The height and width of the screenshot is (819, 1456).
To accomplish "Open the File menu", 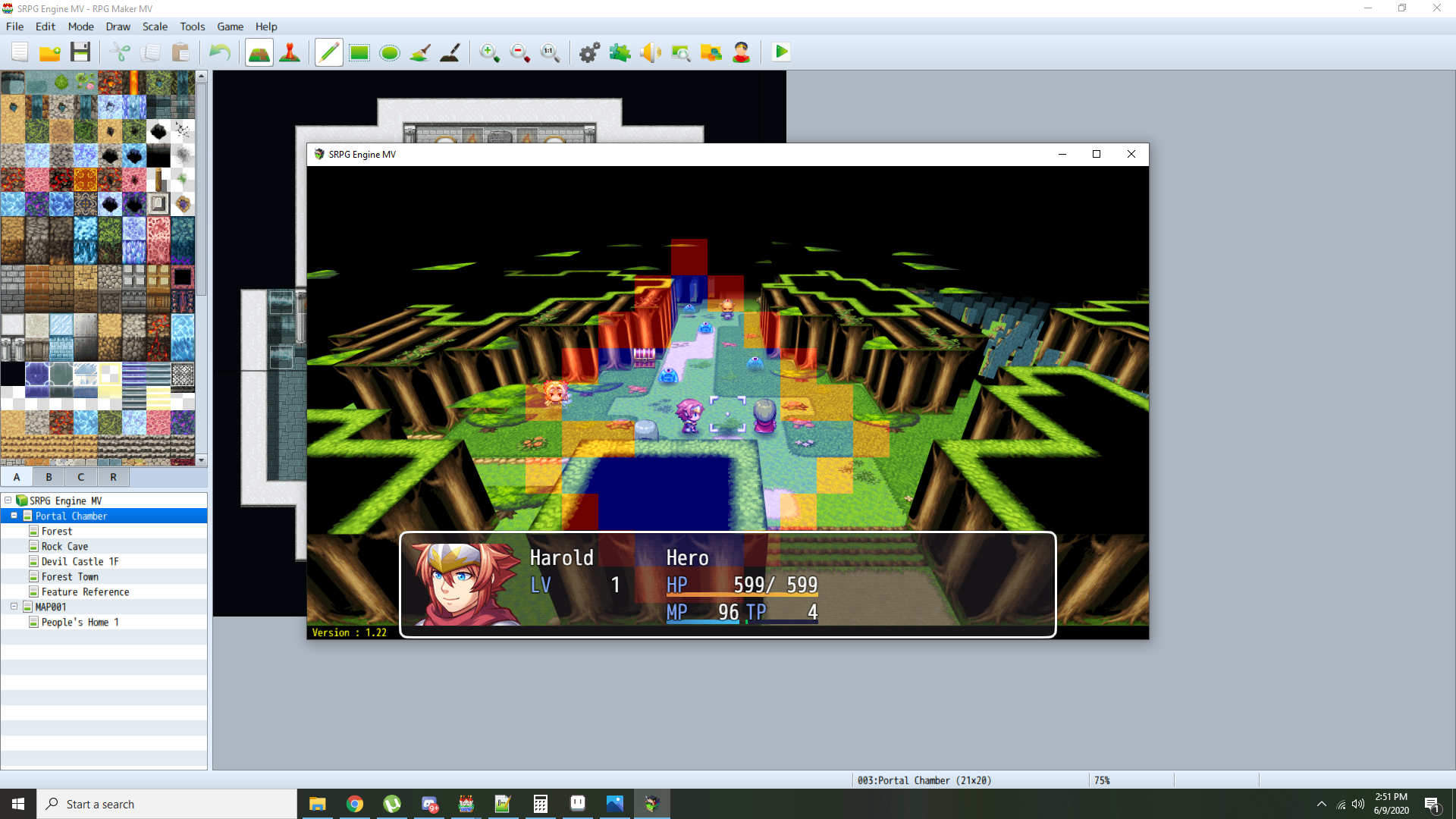I will (14, 27).
